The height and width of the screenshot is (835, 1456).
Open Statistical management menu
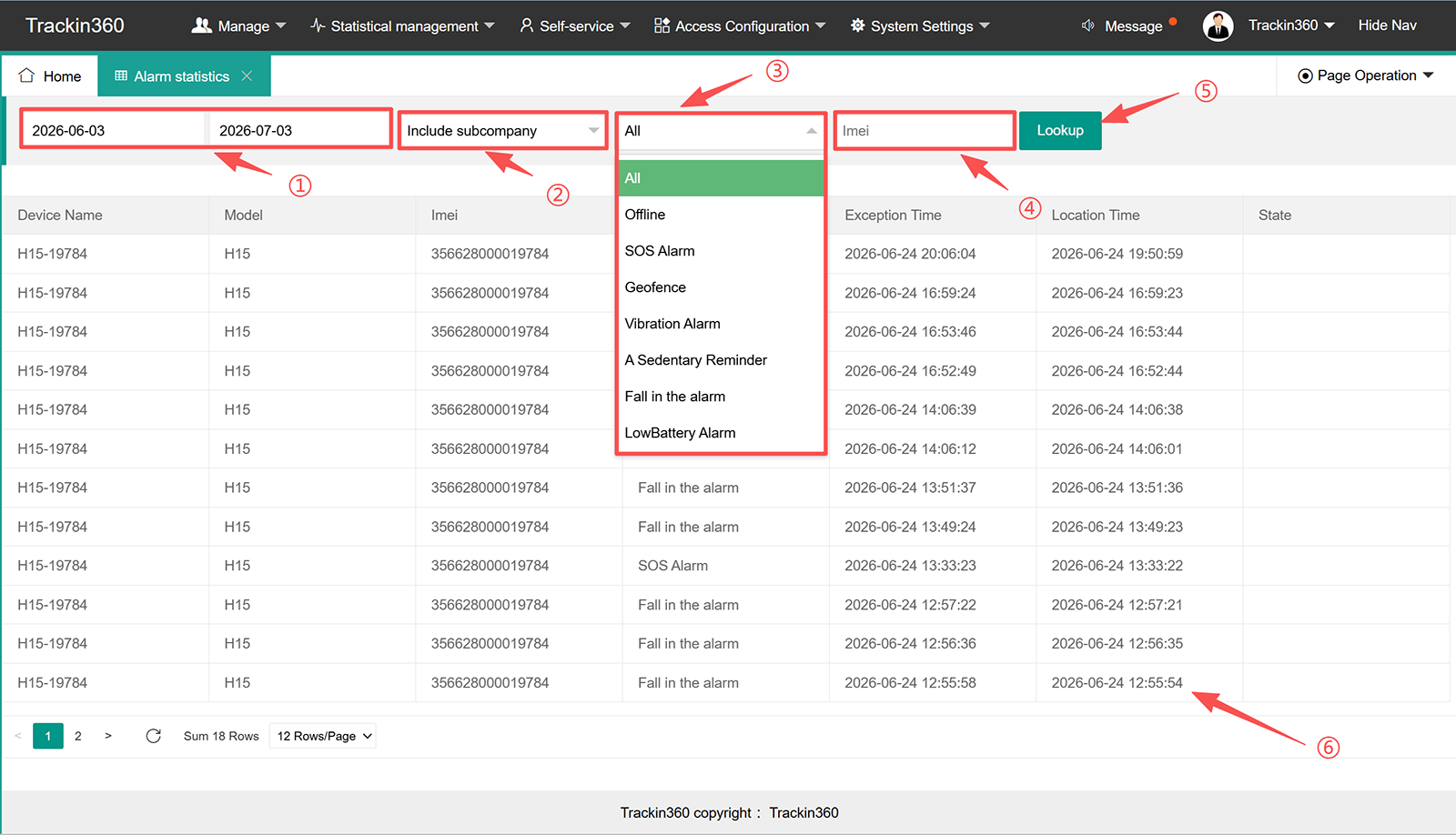coord(402,25)
